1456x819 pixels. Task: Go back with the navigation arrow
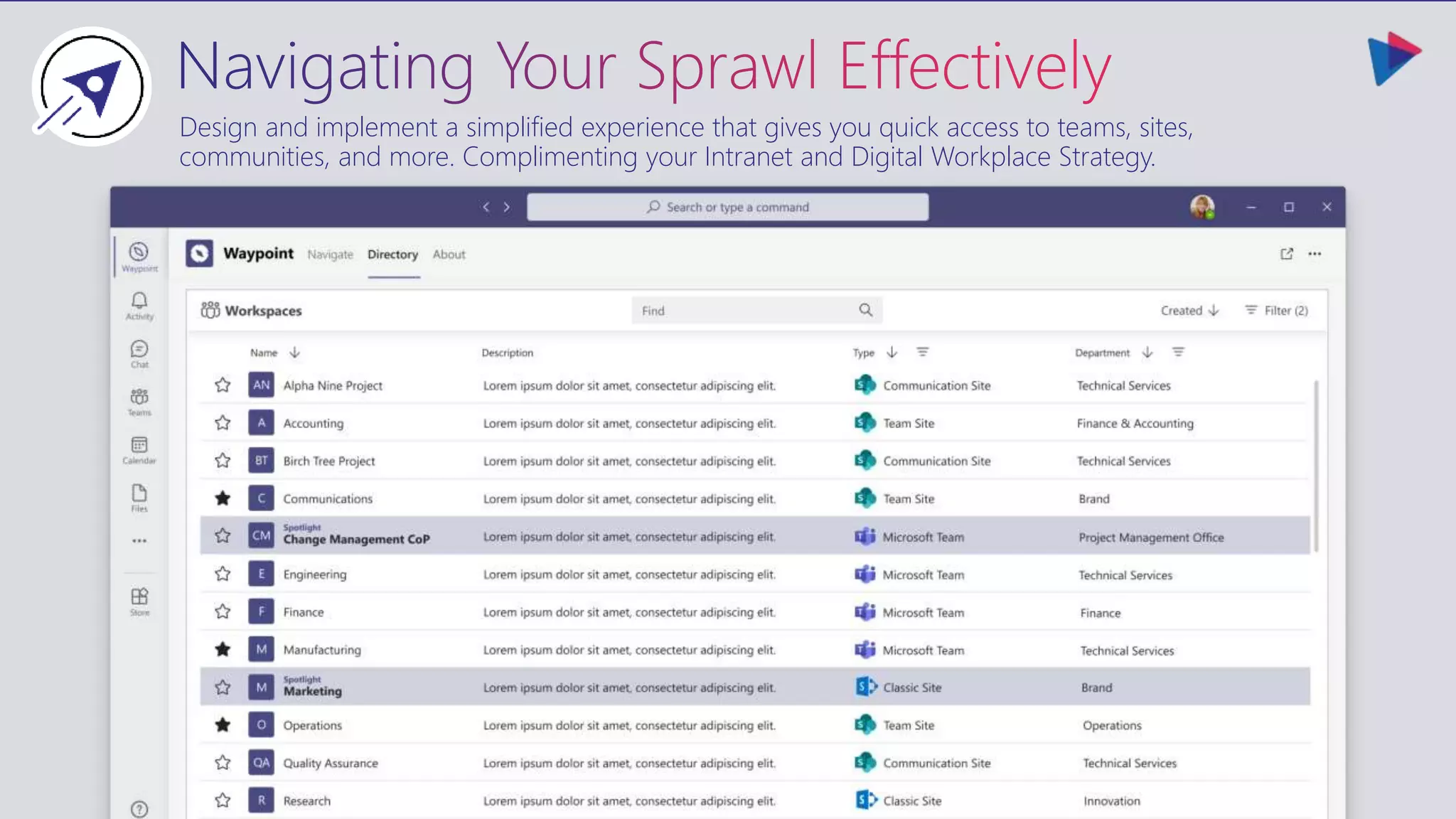point(486,207)
